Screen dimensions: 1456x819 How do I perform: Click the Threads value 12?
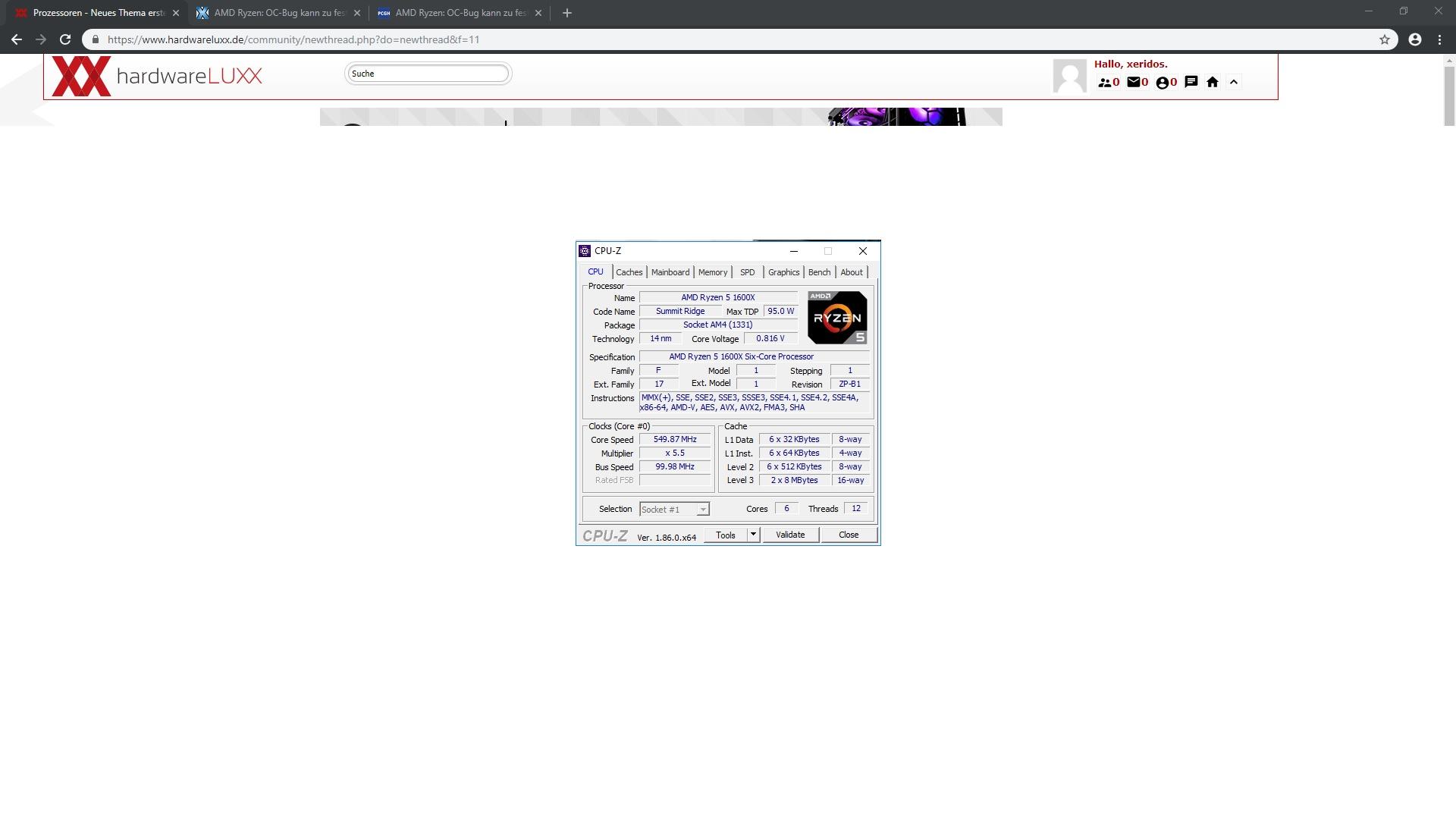pyautogui.click(x=856, y=509)
